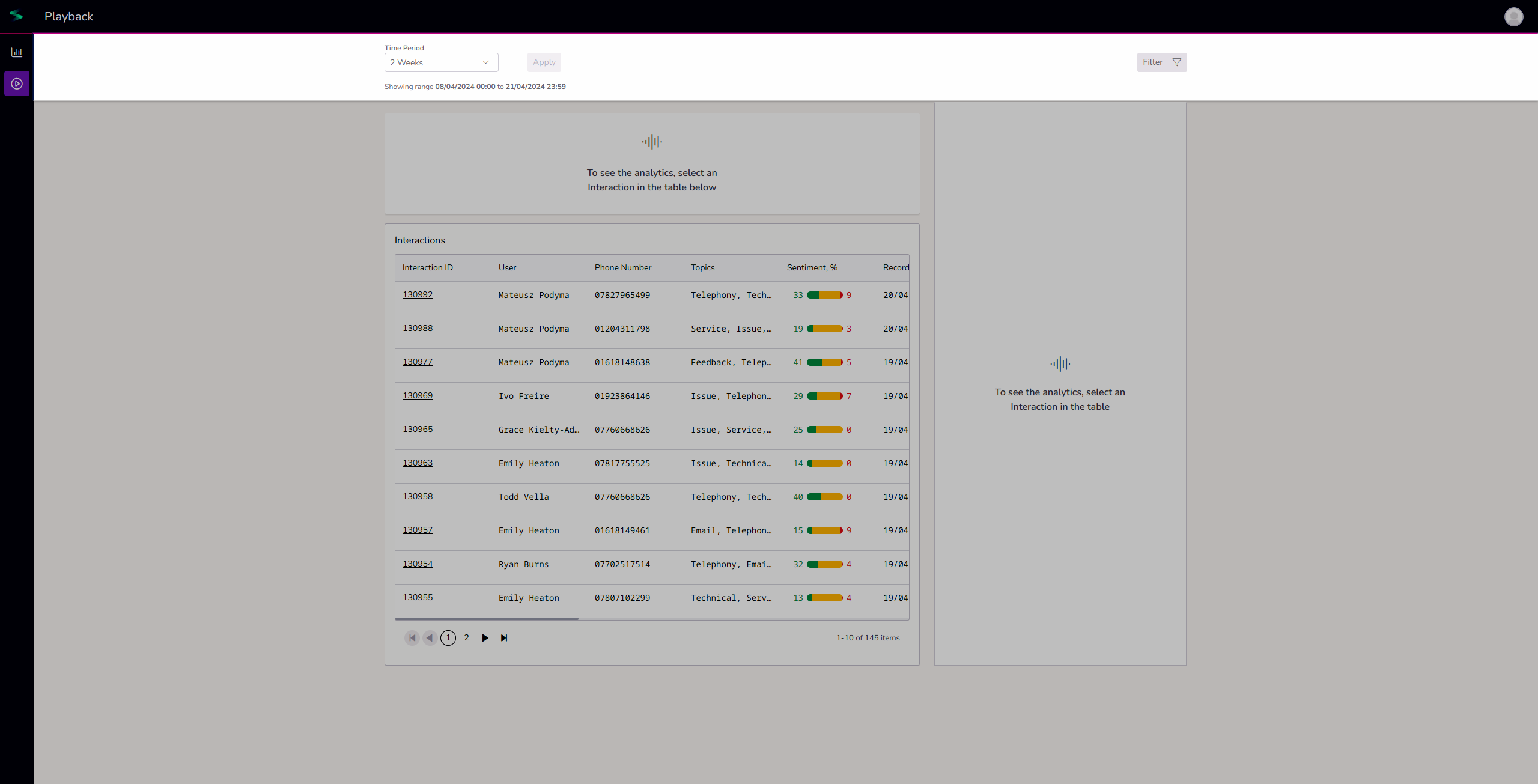
Task: Go to previous page arrow
Action: [x=430, y=638]
